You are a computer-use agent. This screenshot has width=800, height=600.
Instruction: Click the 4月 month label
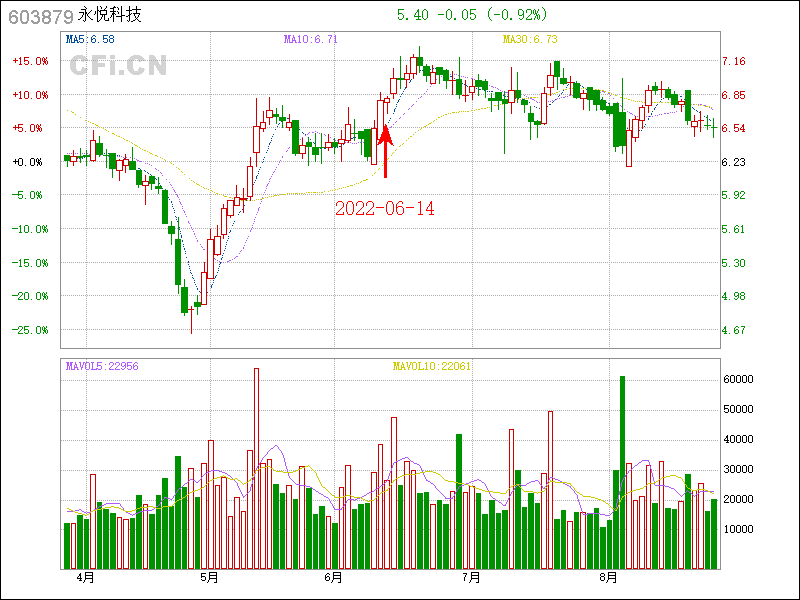[85, 578]
